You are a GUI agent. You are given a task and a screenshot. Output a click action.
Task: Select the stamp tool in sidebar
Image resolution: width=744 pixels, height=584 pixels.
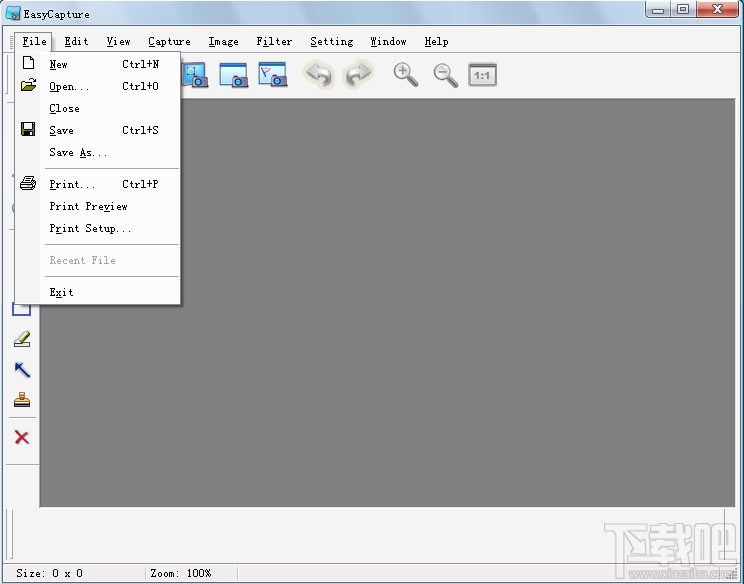[x=22, y=400]
